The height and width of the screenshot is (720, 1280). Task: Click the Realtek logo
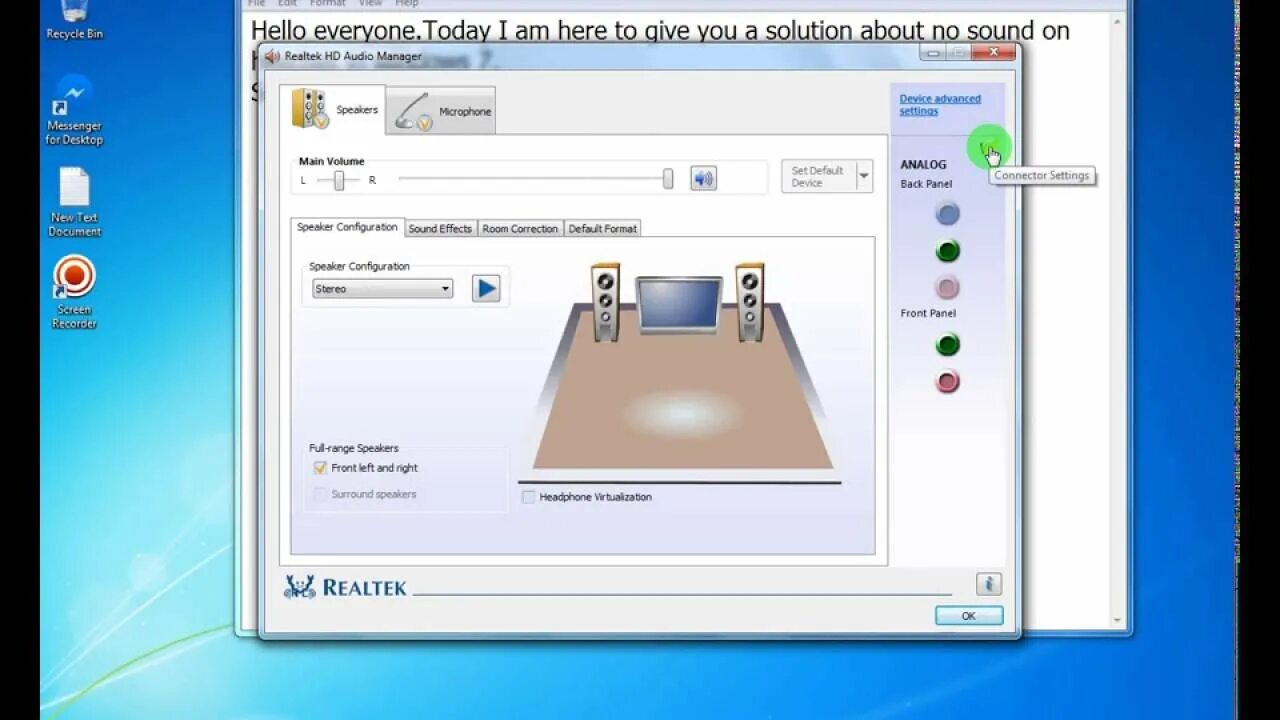tap(345, 587)
